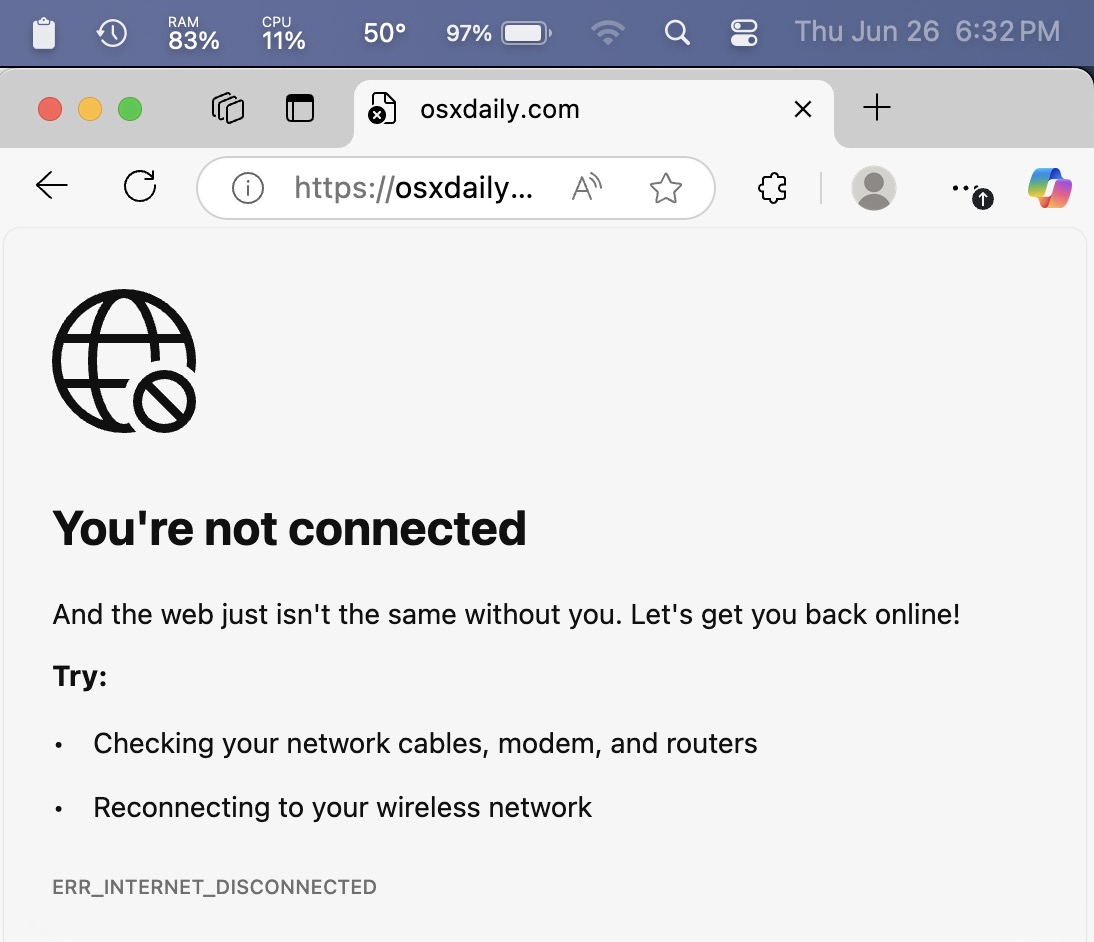
Task: Open a new tab with plus button
Action: 876,108
